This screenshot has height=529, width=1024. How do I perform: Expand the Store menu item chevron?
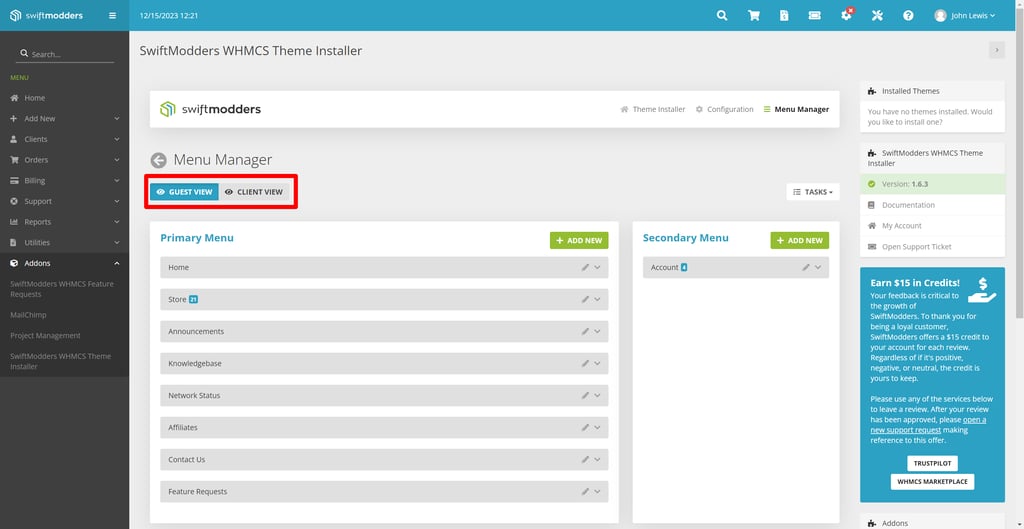[x=598, y=299]
